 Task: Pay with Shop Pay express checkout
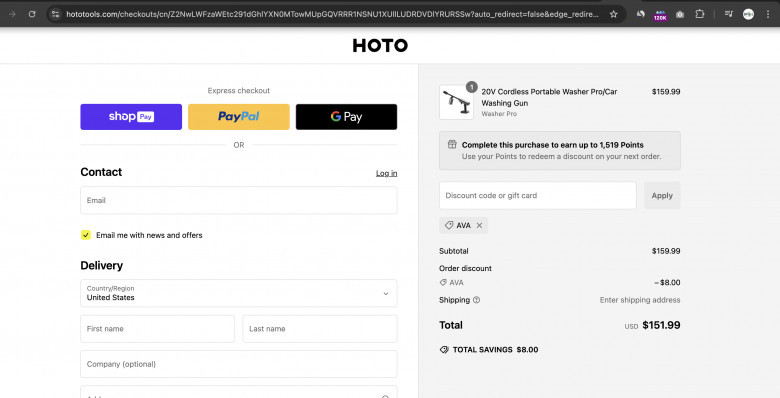coord(131,117)
